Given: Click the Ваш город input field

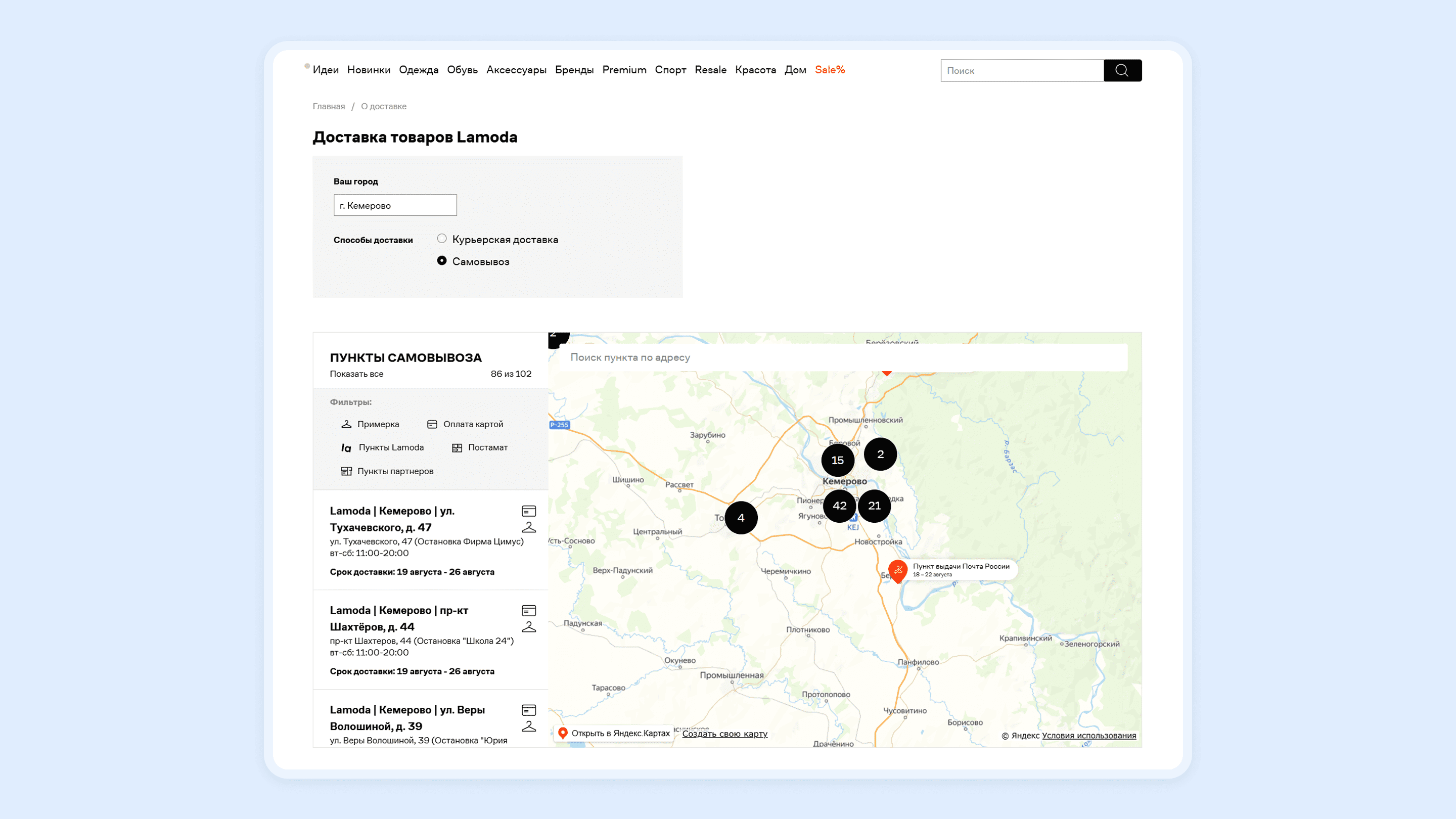Looking at the screenshot, I should coord(395,205).
